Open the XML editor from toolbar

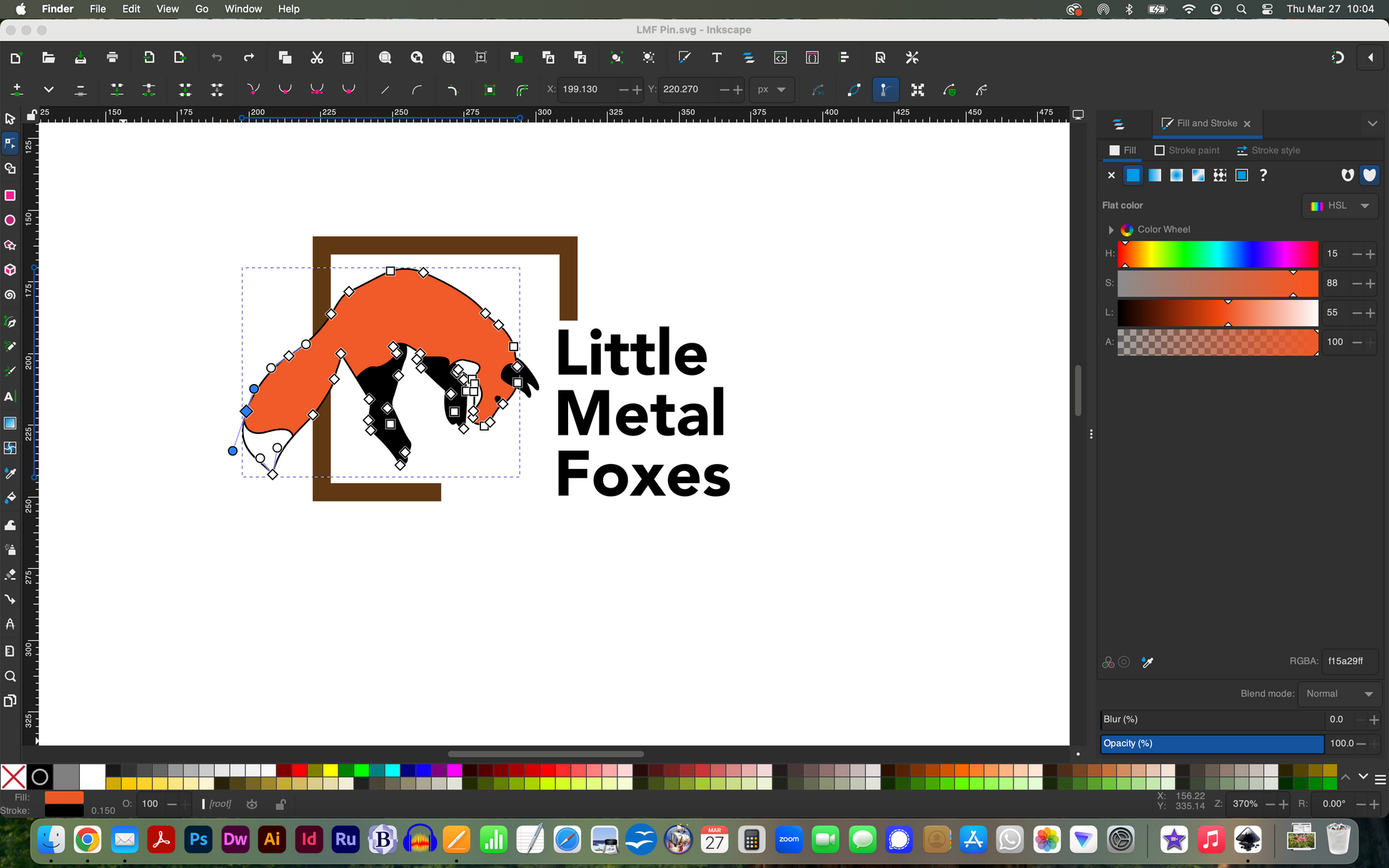coord(780,58)
